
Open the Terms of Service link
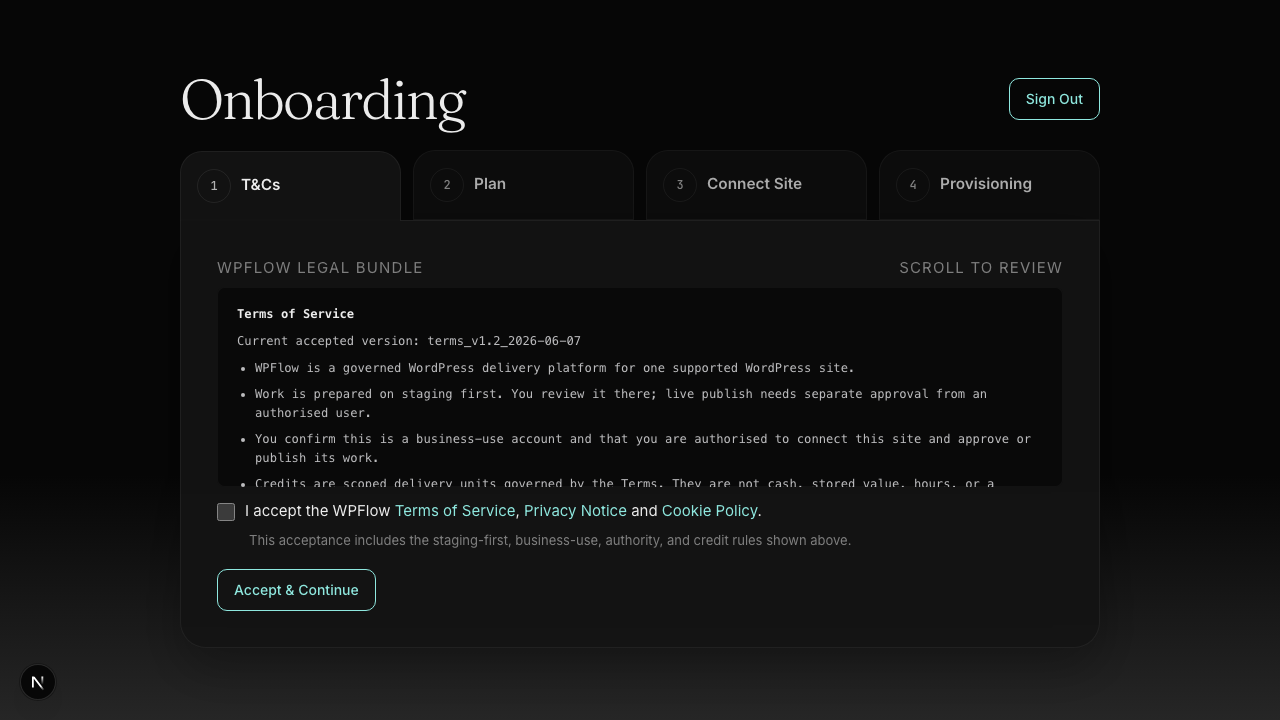tap(455, 511)
